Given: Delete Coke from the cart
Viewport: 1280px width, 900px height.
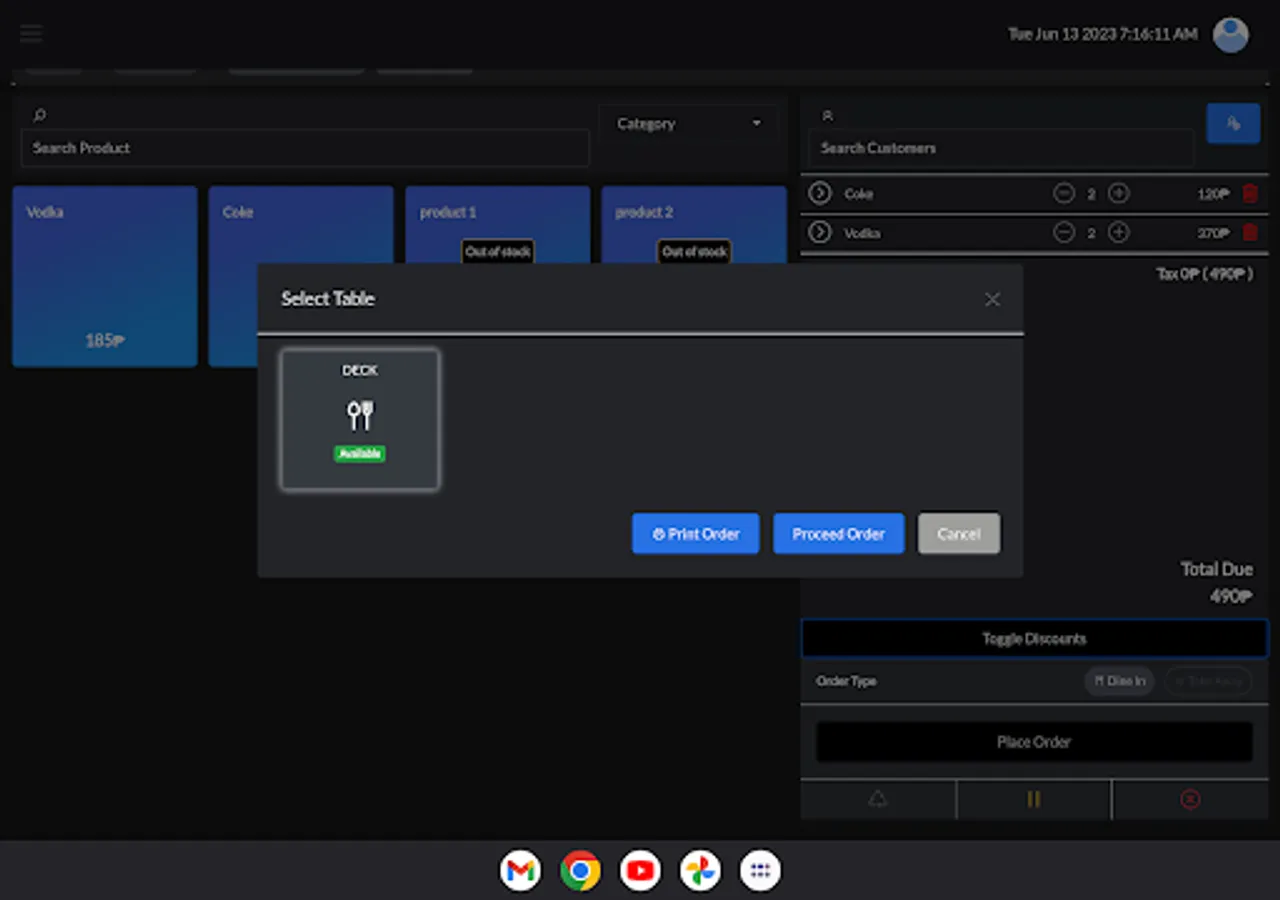Looking at the screenshot, I should point(1250,194).
